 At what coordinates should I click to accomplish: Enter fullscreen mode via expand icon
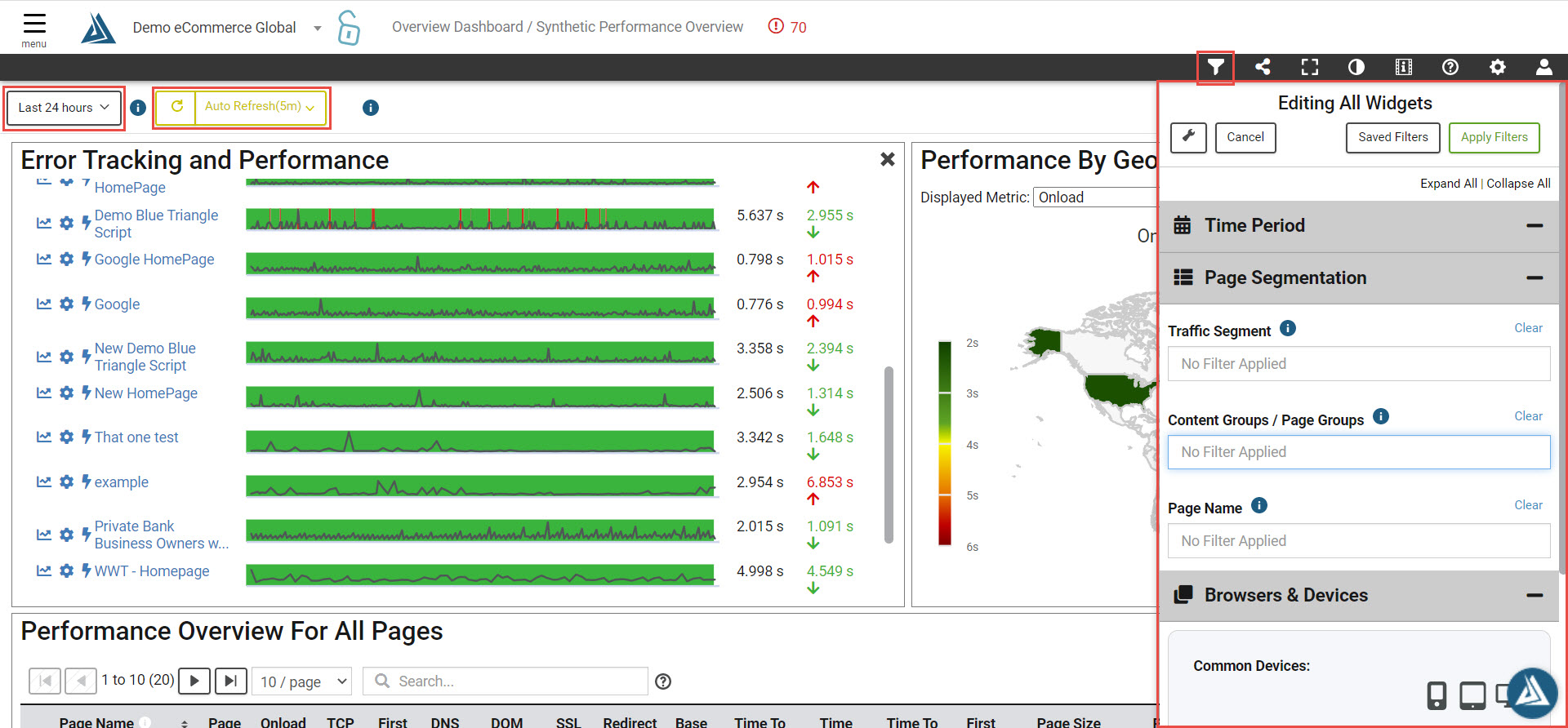pos(1310,67)
